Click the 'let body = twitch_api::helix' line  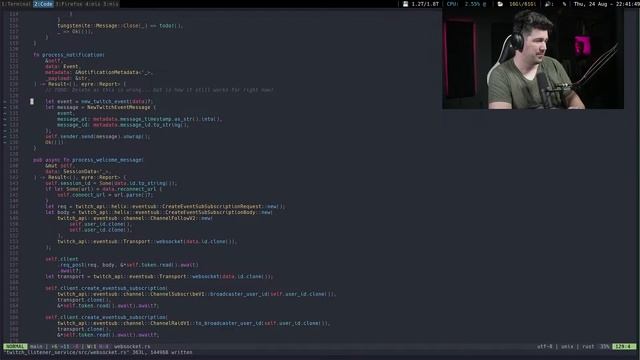(x=159, y=212)
